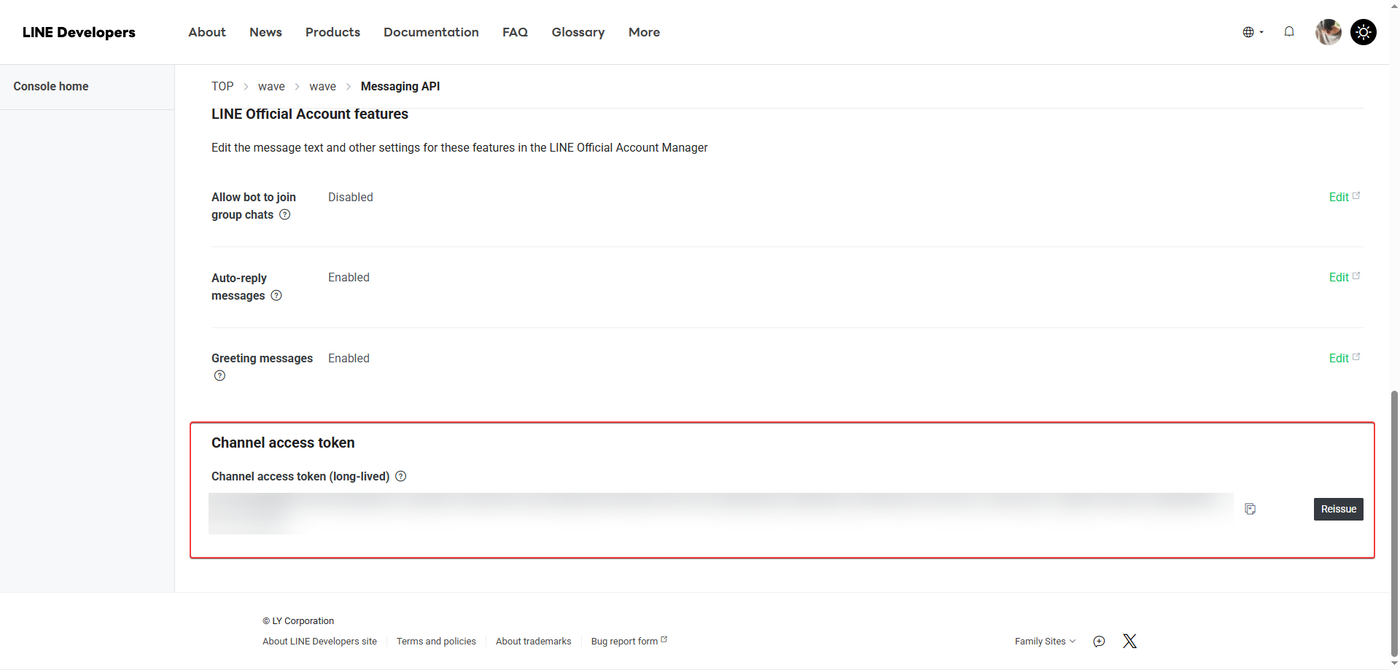The height and width of the screenshot is (670, 1400).
Task: Expand the Family Sites dropdown
Action: pyautogui.click(x=1045, y=641)
